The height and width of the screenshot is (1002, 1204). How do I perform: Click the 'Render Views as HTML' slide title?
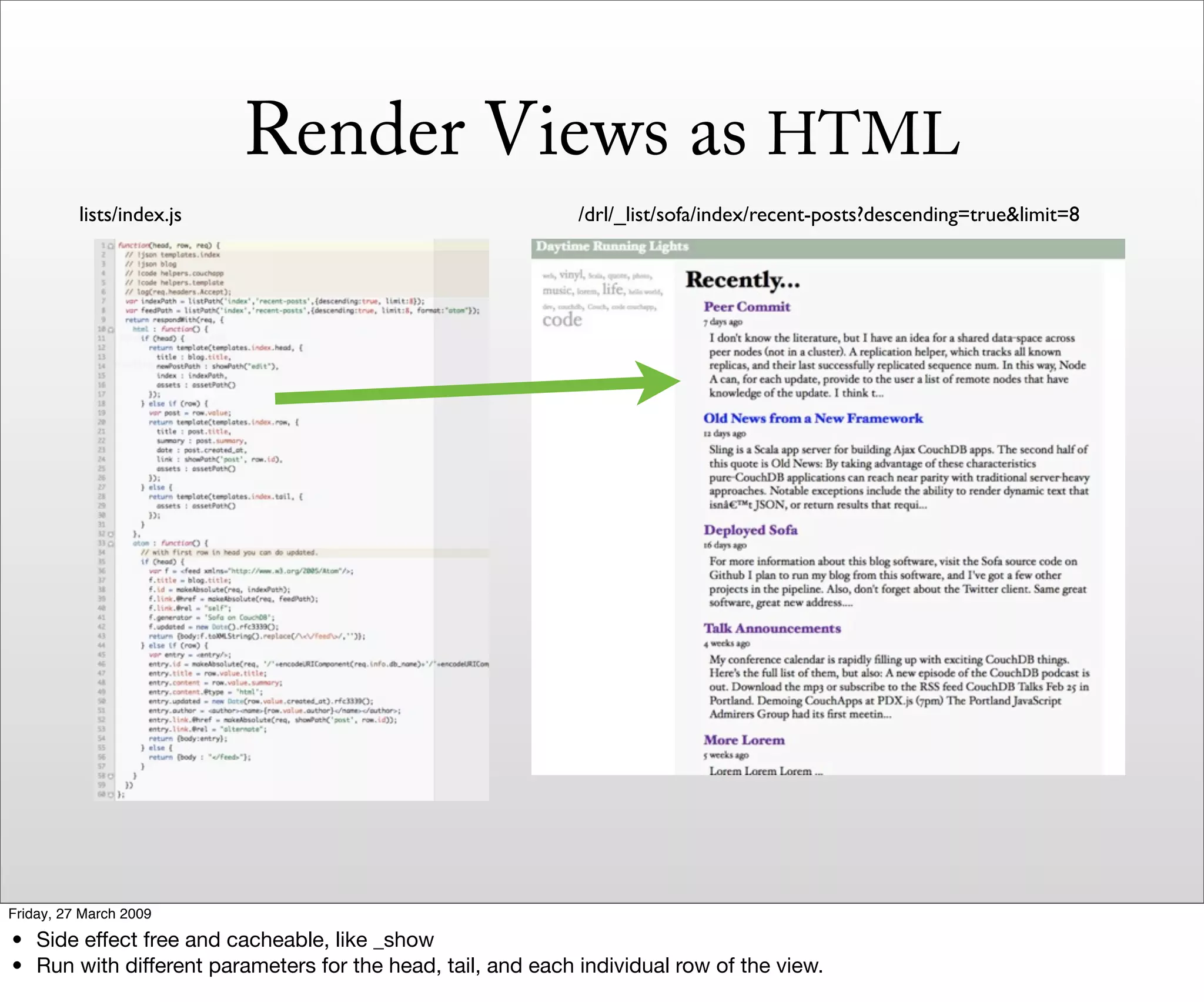[x=602, y=129]
